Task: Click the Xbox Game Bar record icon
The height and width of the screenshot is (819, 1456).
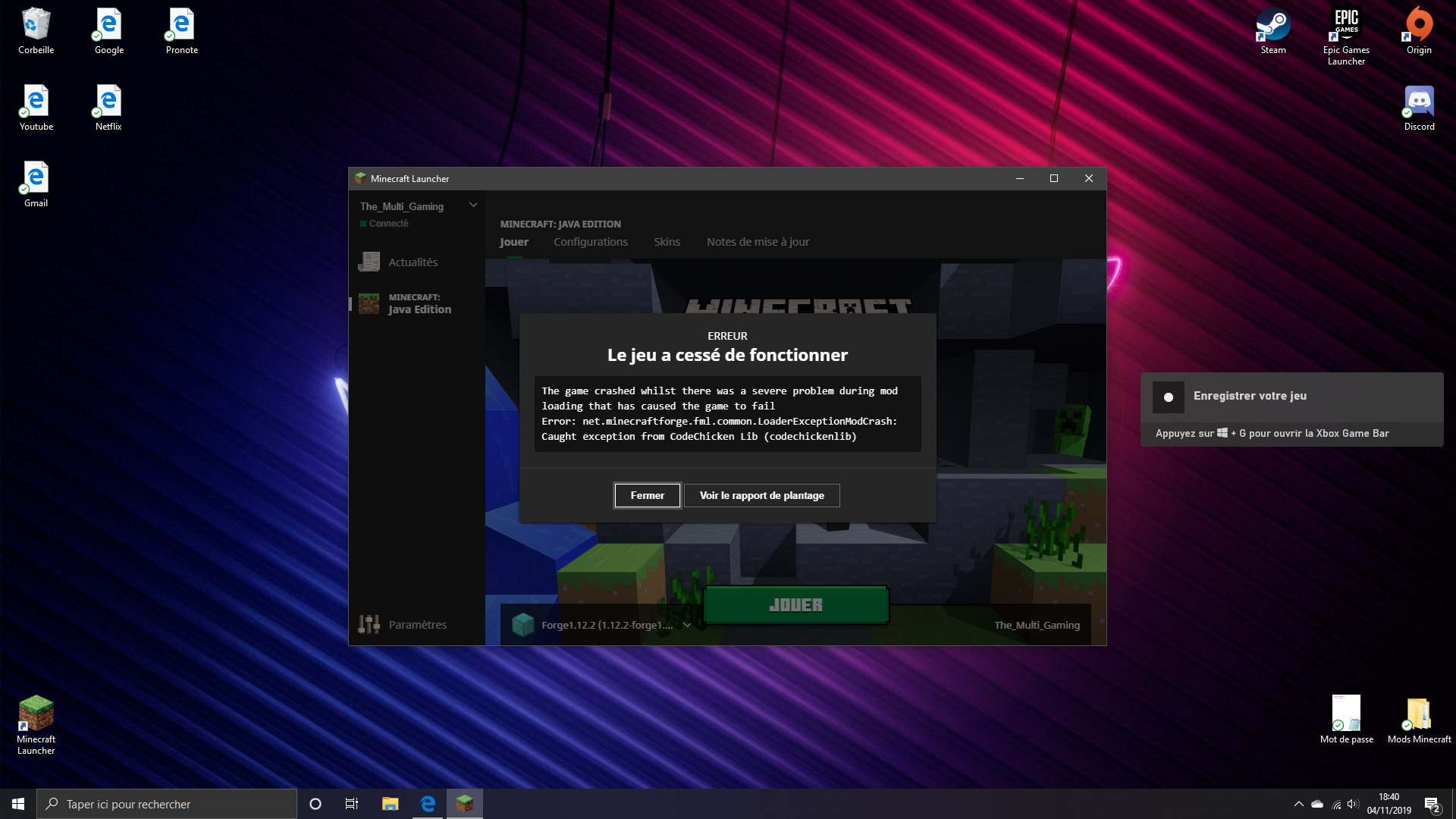Action: pos(1169,397)
